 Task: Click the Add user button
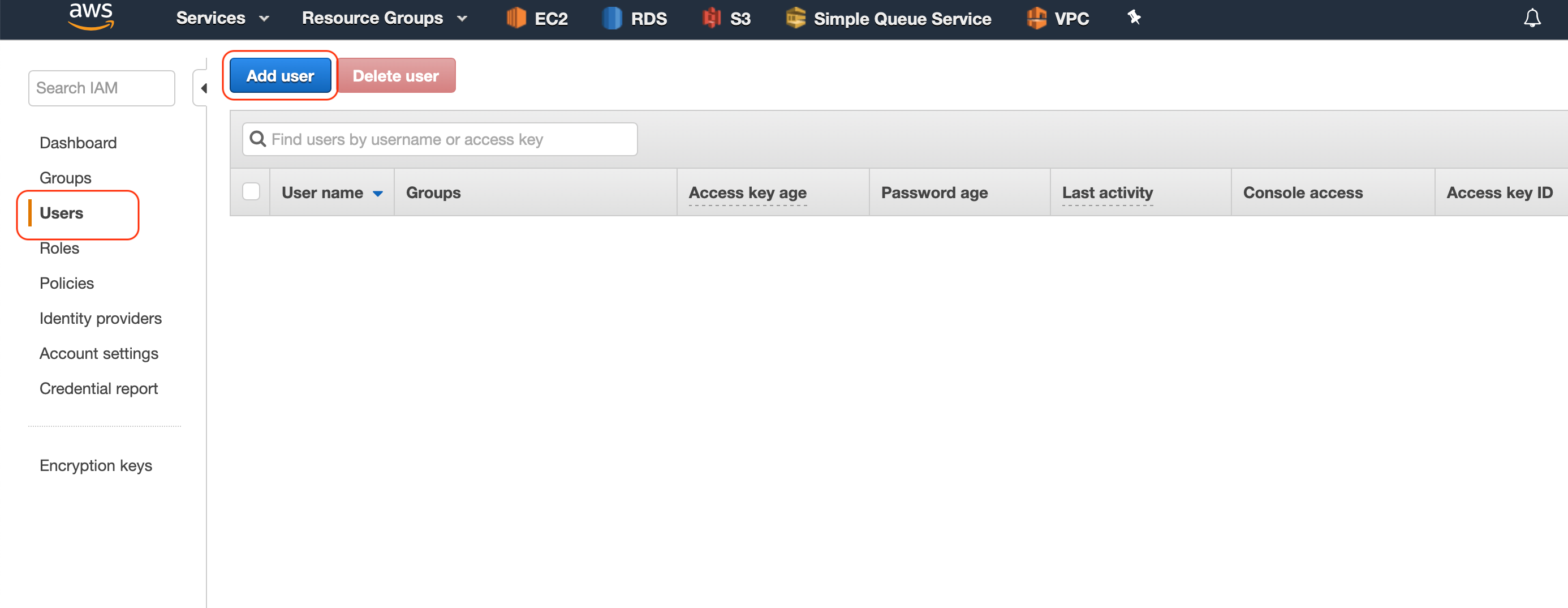coord(279,75)
